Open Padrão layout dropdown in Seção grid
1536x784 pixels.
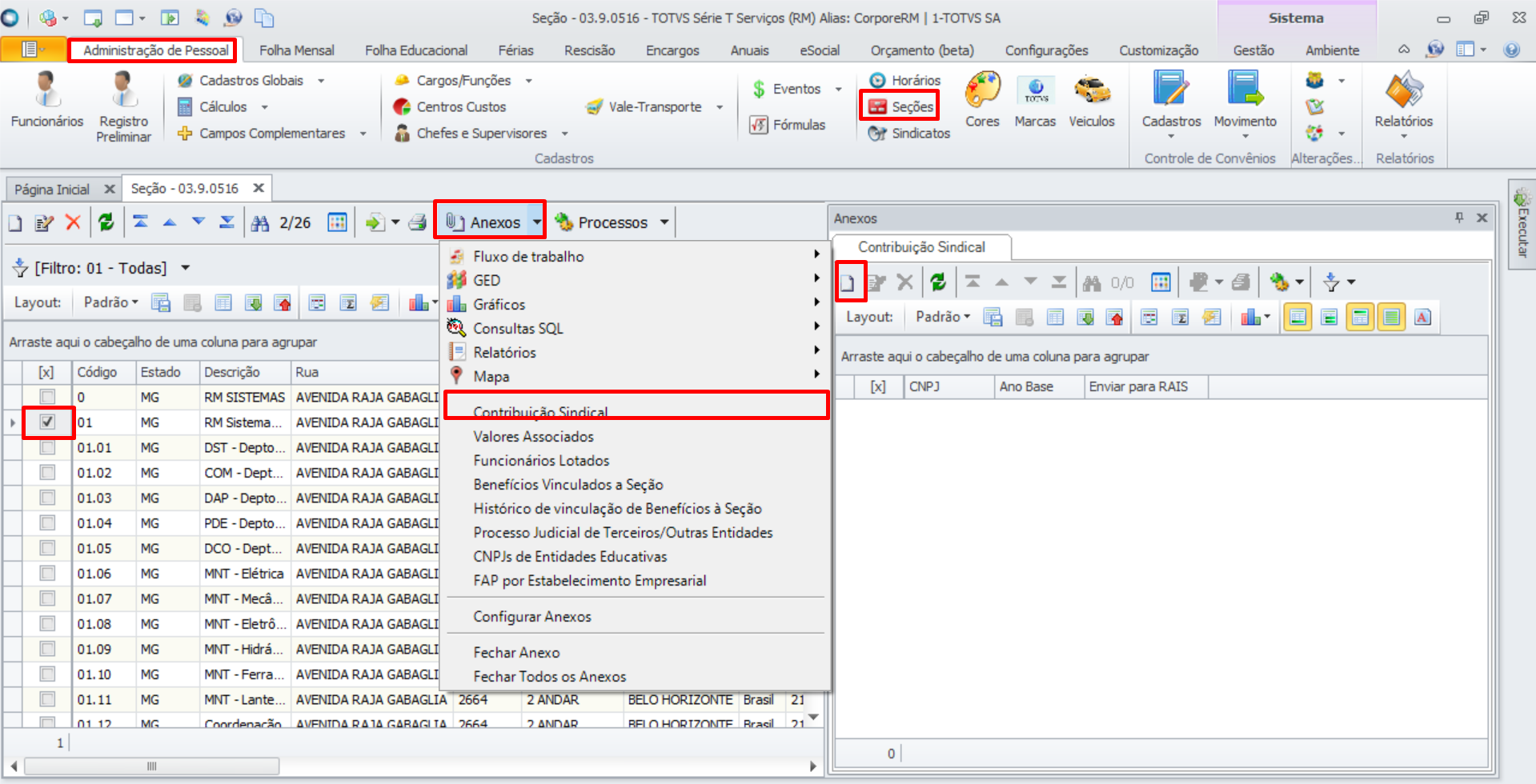[111, 302]
